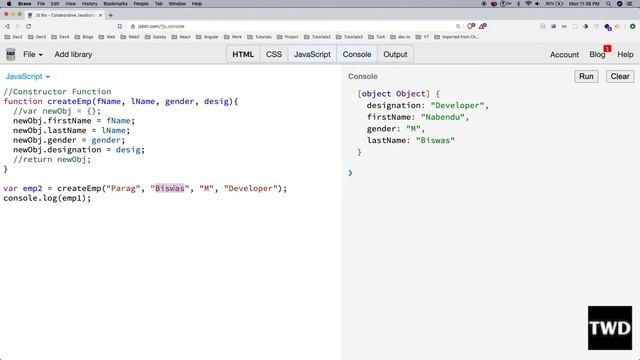Click the bookmark page icon in address bar
Screen dimensions: 640x360
[120, 26]
